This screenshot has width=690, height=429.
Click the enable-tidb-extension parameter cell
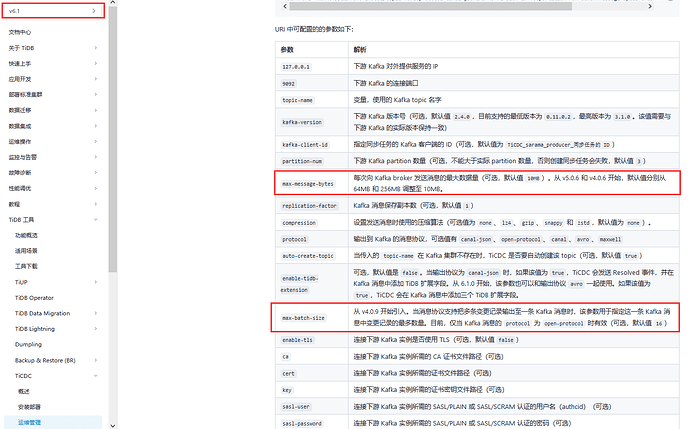coord(312,284)
